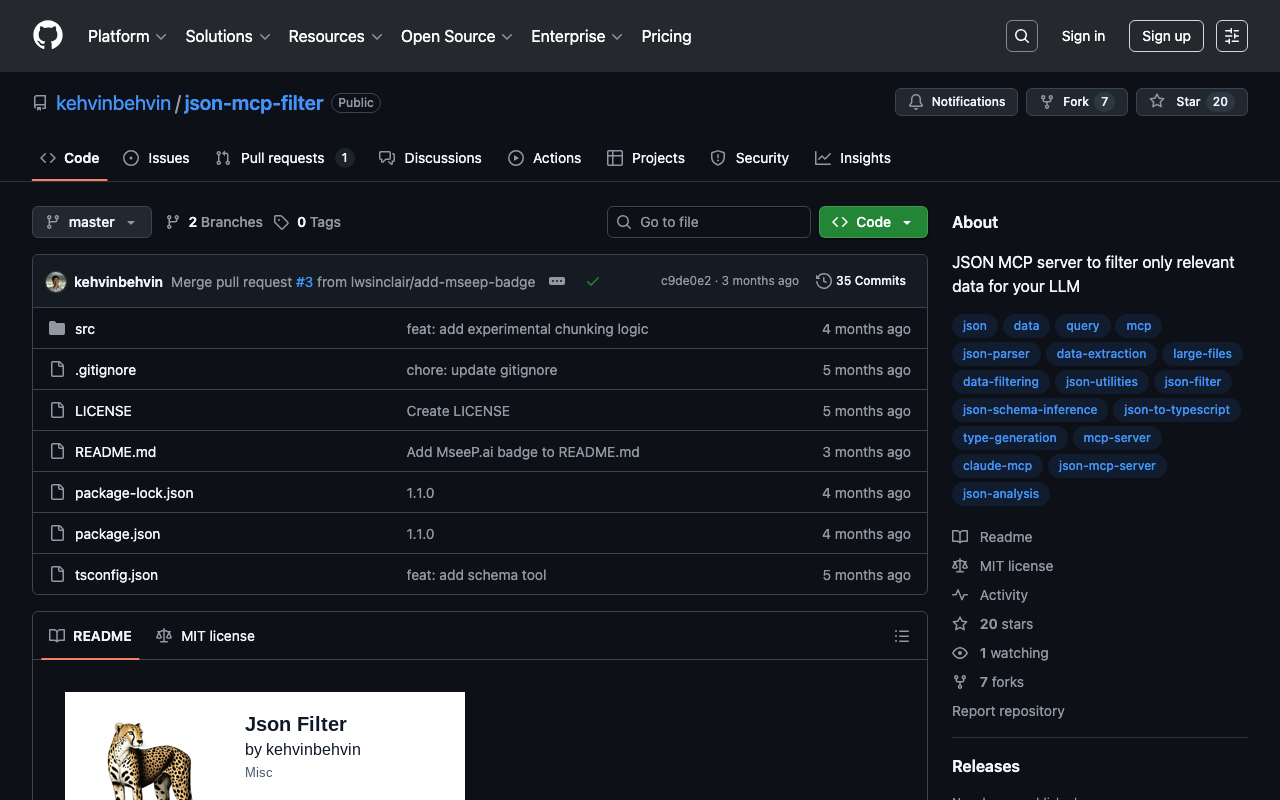The image size is (1280, 800).
Task: Expand commit message ellipsis icon
Action: [x=557, y=282]
